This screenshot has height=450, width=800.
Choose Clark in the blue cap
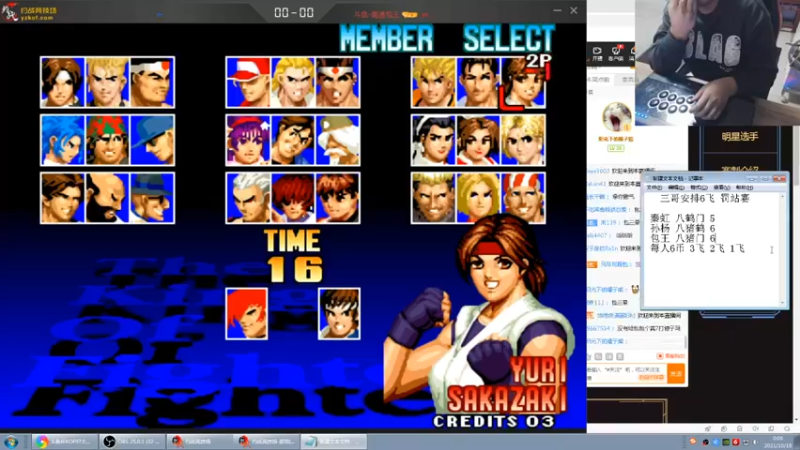[x=152, y=140]
